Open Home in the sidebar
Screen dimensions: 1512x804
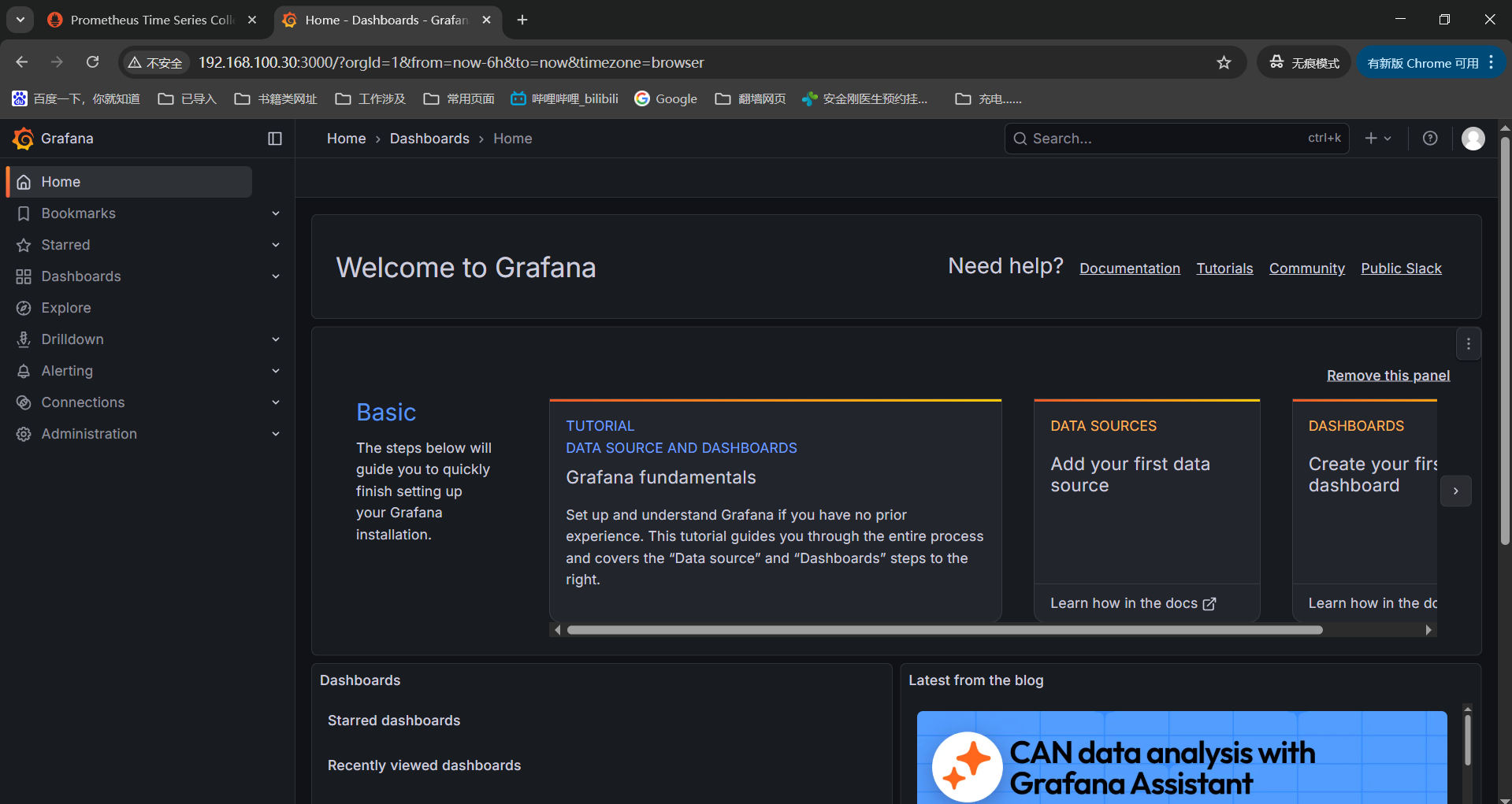click(129, 182)
